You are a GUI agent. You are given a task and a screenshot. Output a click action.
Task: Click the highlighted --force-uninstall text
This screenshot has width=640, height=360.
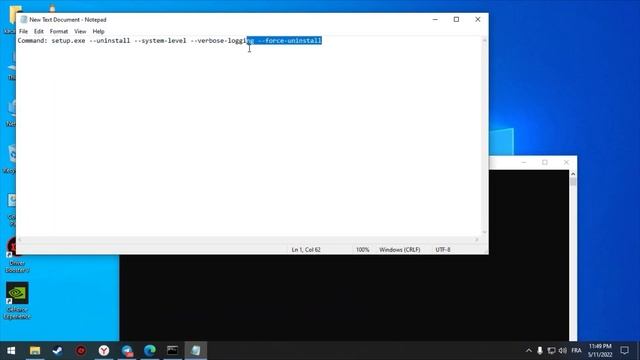pos(290,40)
